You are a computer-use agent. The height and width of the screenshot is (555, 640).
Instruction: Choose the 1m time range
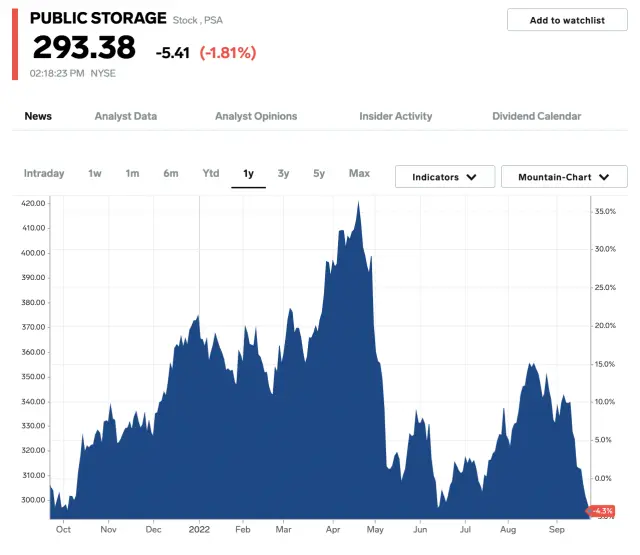pos(132,173)
